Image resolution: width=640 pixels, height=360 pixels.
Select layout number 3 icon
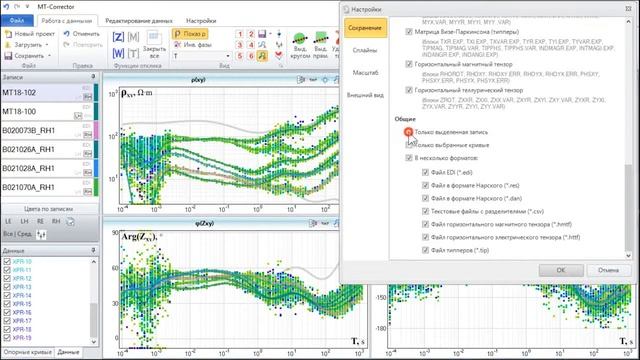(x=240, y=45)
